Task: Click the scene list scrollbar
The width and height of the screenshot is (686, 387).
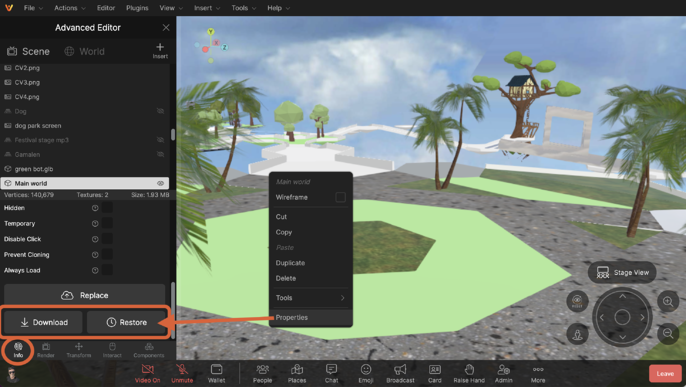Action: click(173, 134)
